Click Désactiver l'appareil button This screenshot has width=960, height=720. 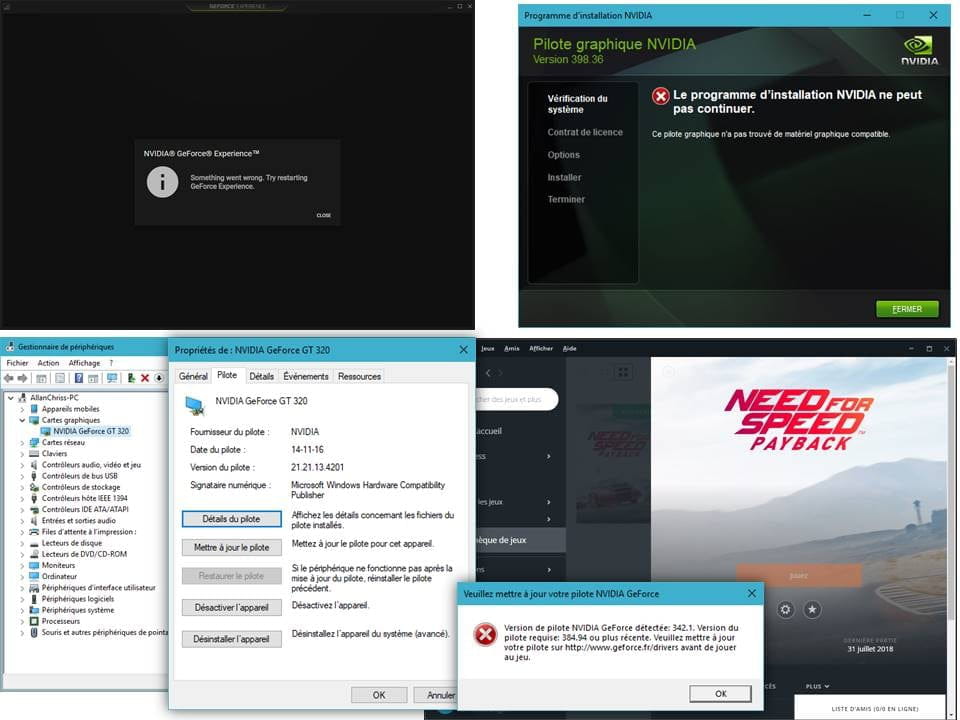click(231, 607)
